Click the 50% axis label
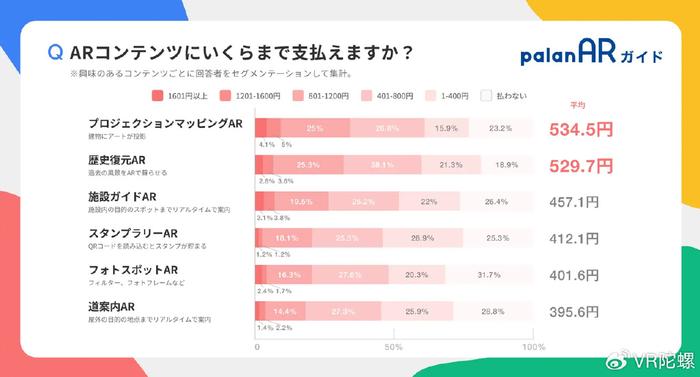The width and height of the screenshot is (700, 377). click(393, 347)
